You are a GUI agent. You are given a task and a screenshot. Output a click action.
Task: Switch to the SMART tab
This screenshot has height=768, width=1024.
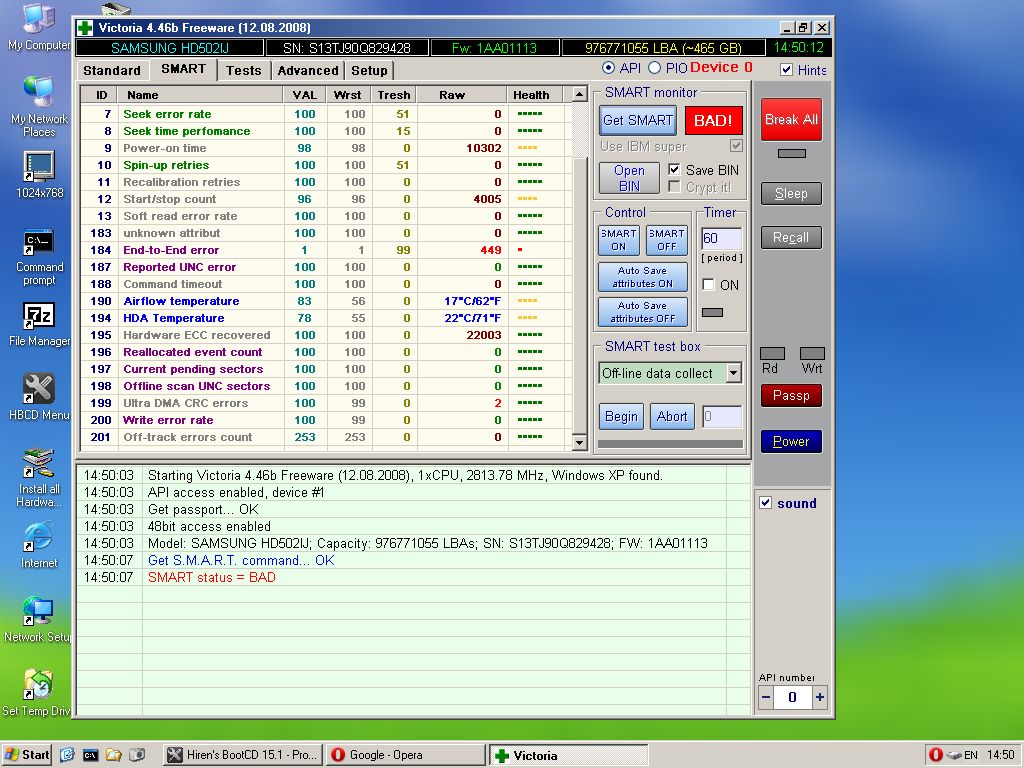pyautogui.click(x=184, y=69)
